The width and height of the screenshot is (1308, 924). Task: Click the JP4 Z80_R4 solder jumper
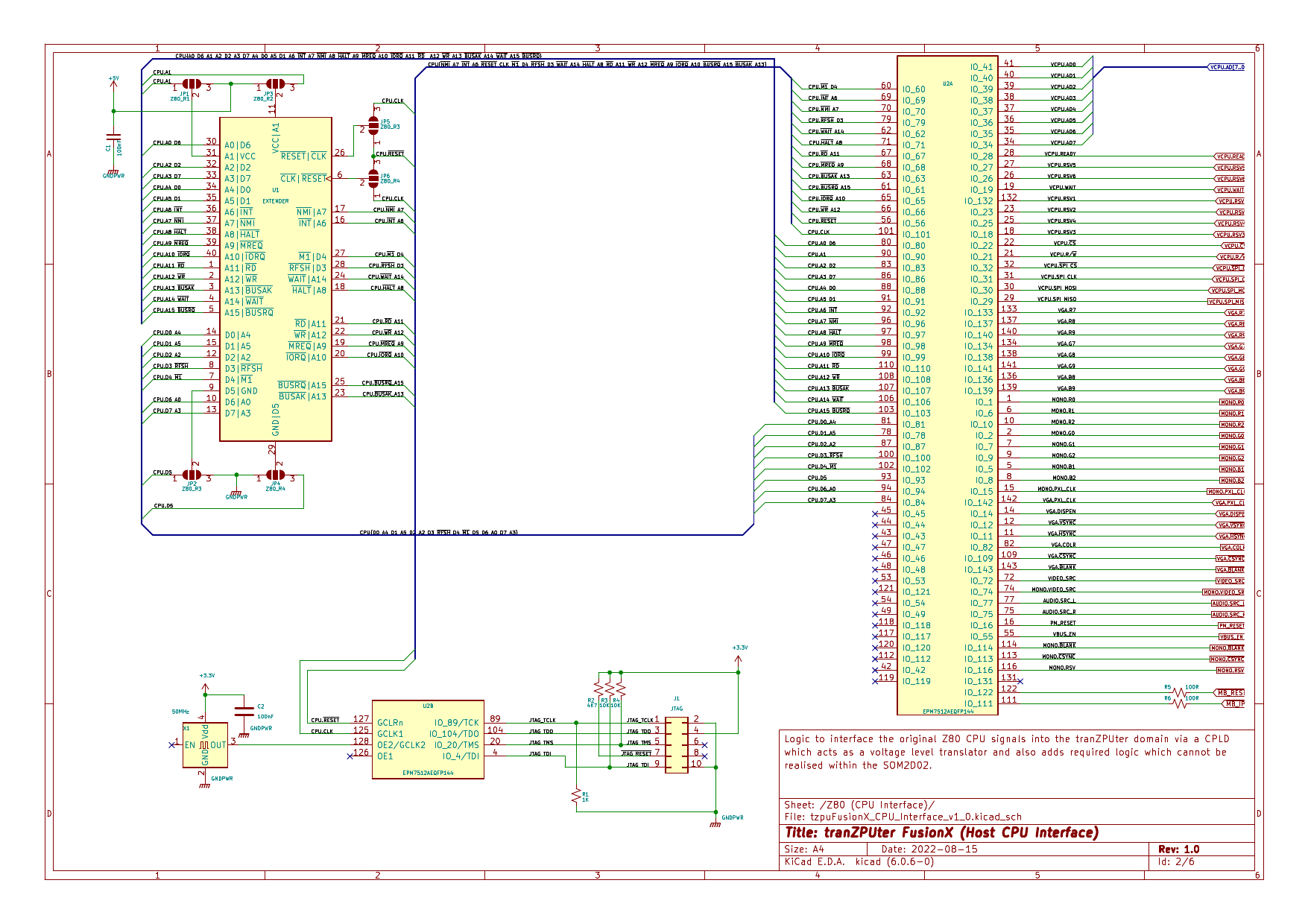276,475
